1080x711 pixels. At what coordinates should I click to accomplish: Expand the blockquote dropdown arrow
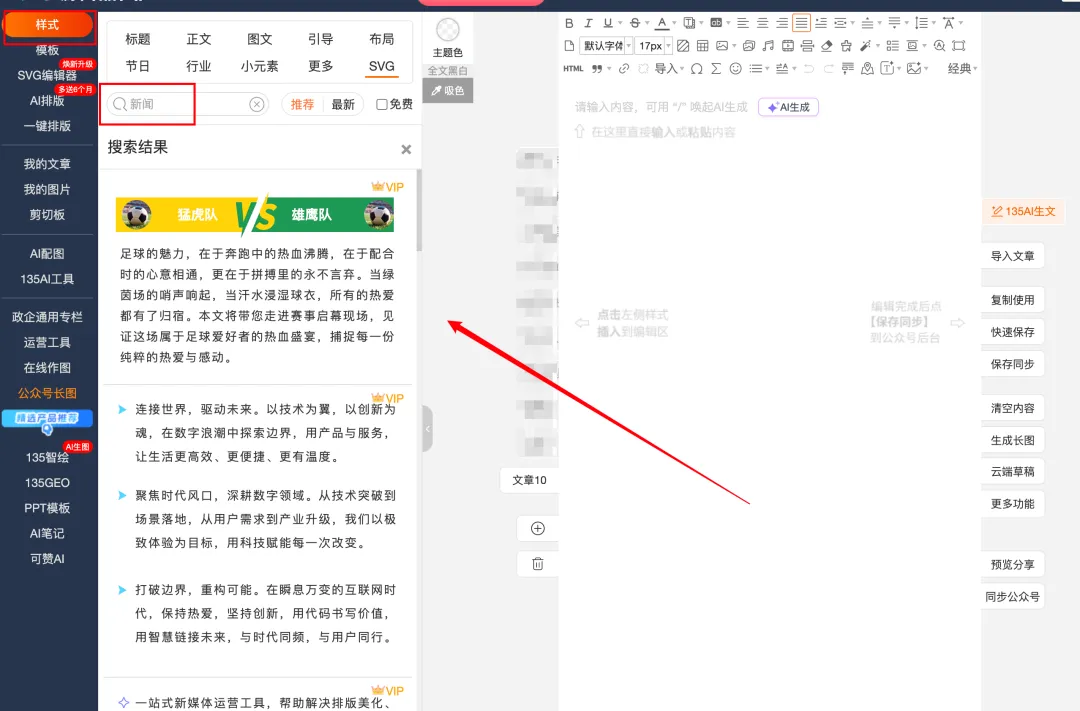(x=609, y=69)
